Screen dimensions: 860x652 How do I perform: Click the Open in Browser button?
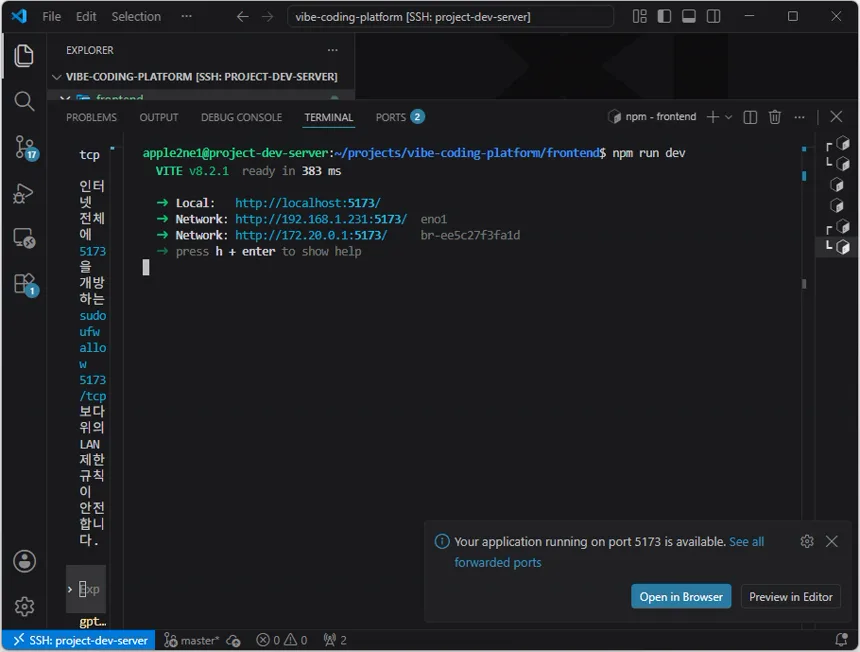(681, 597)
